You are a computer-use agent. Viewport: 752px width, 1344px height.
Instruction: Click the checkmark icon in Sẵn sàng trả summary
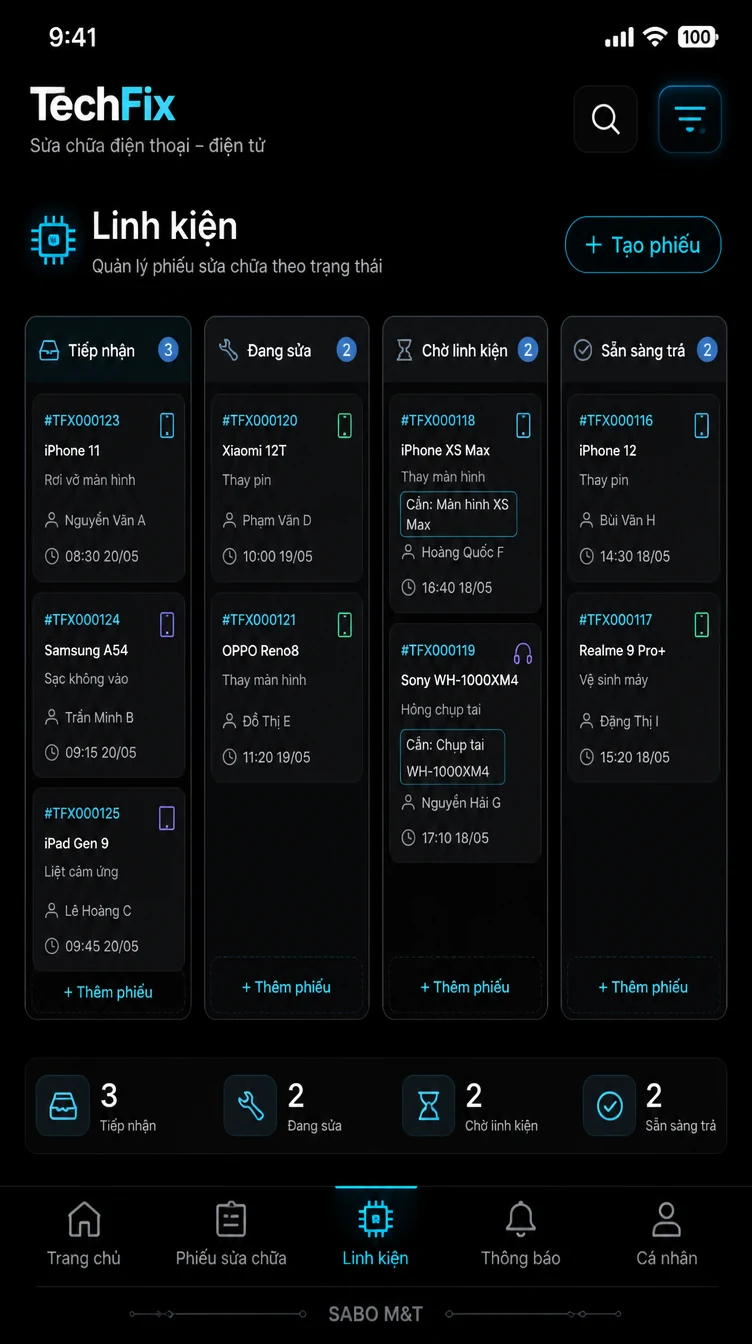pyautogui.click(x=610, y=1105)
